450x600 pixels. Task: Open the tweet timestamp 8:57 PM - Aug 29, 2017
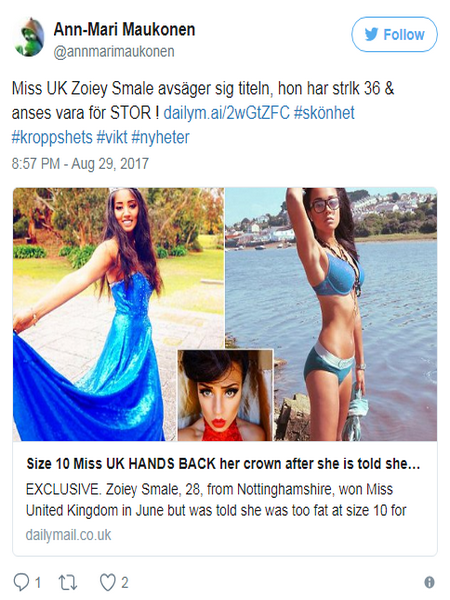[x=80, y=164]
